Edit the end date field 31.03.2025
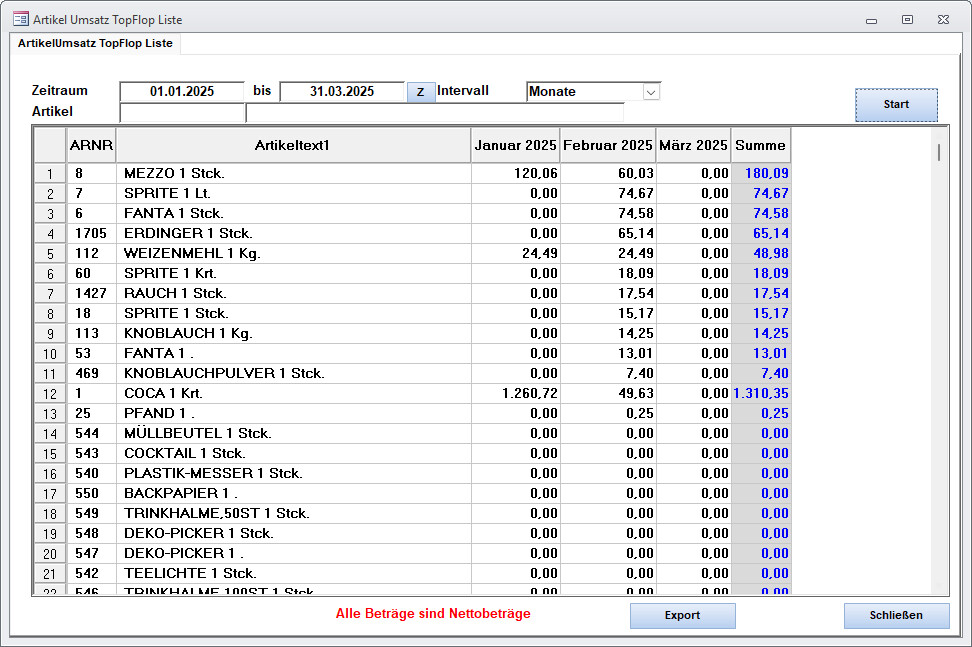Screen dimensions: 972x647 (342, 91)
